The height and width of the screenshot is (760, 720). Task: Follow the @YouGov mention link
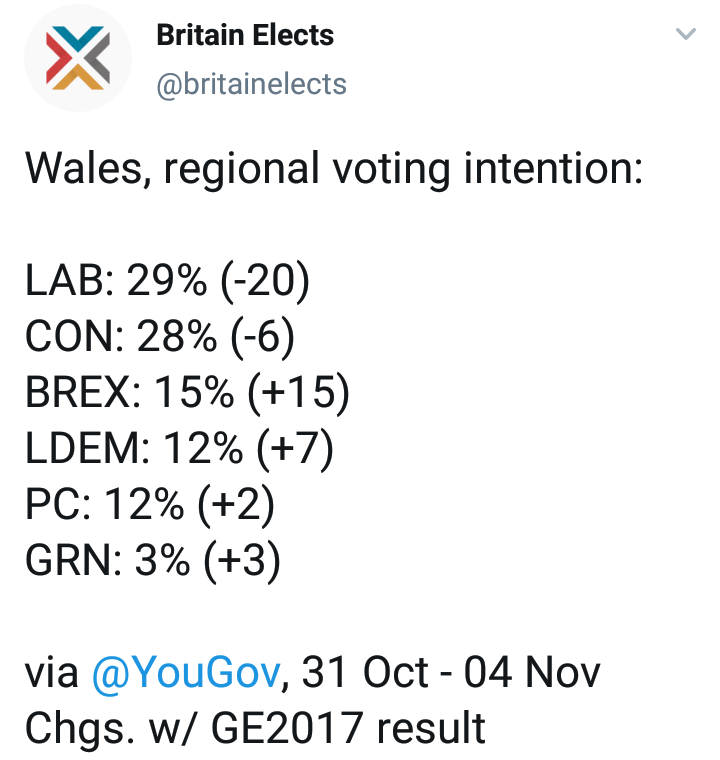(x=185, y=673)
